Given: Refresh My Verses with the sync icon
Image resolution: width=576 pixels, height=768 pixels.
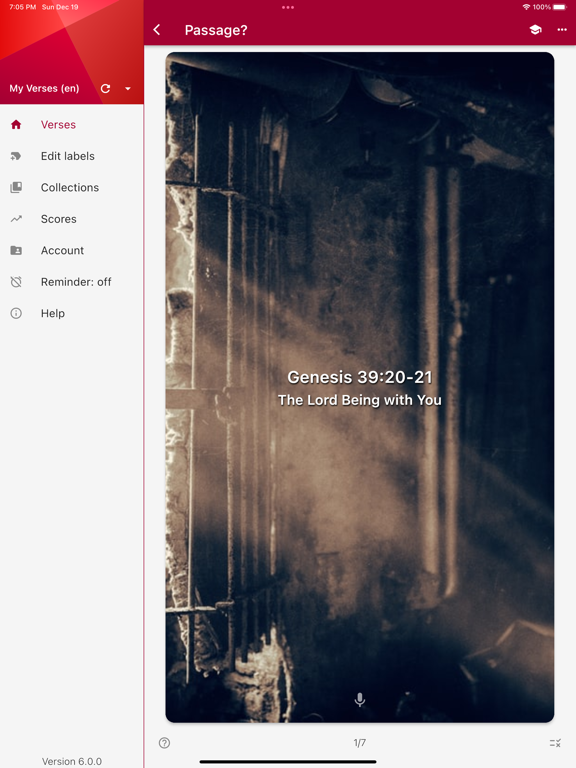Looking at the screenshot, I should 105,89.
